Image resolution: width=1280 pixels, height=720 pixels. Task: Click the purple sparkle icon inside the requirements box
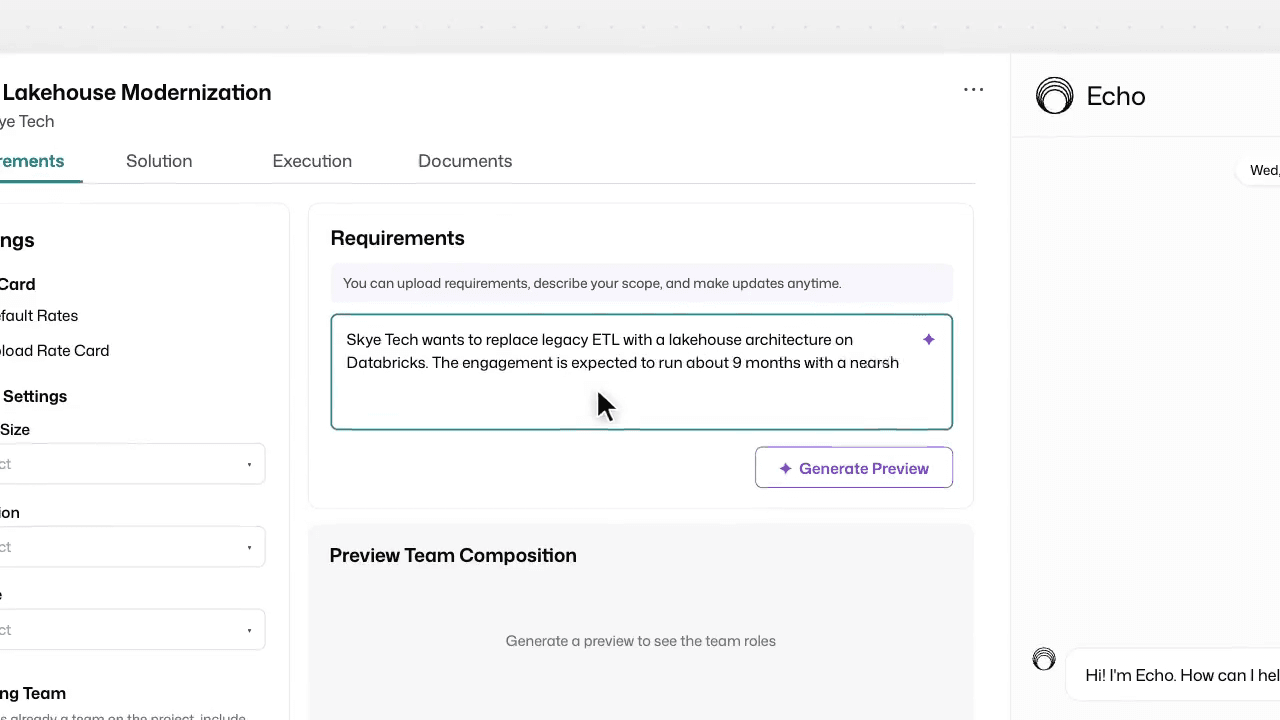(928, 340)
